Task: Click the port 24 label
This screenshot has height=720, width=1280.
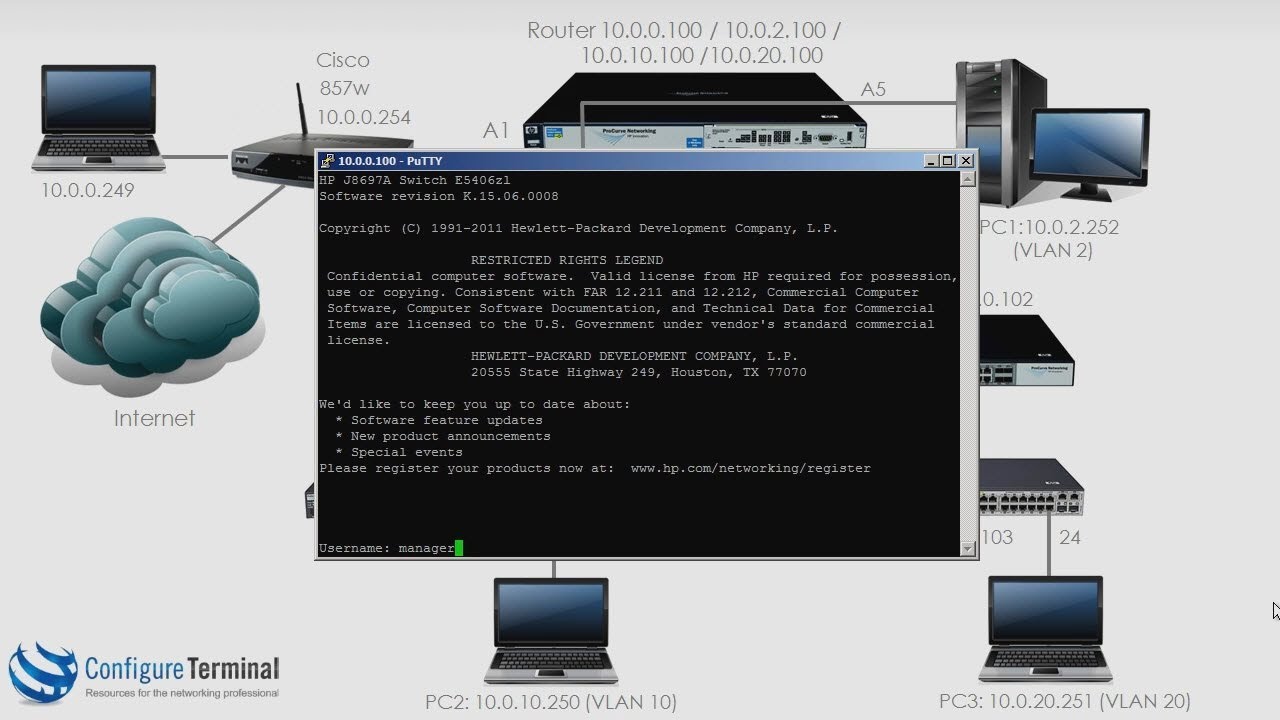Action: pyautogui.click(x=1070, y=537)
